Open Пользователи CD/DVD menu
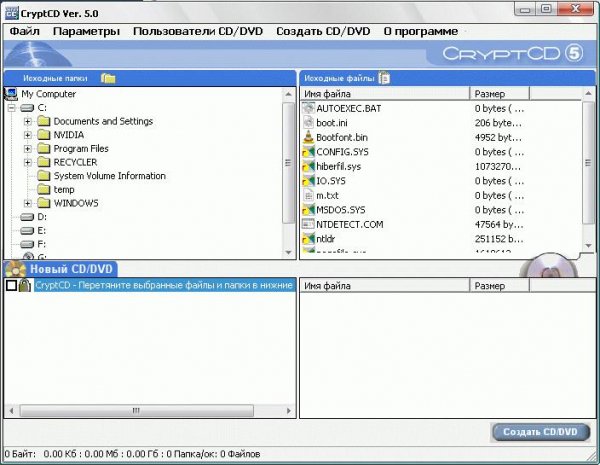 [x=198, y=31]
